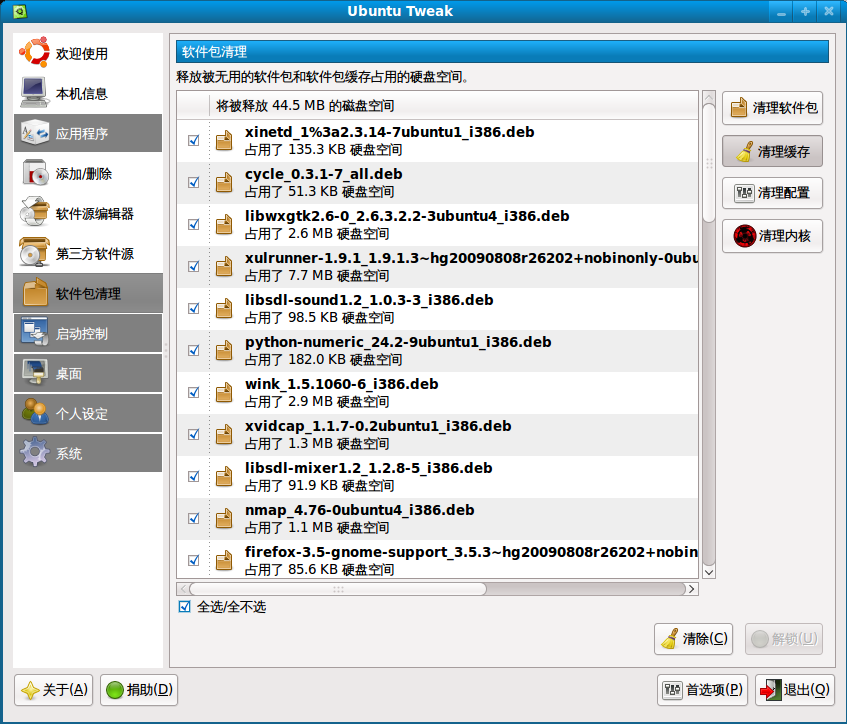Click the 个人设定 users icon
This screenshot has width=847, height=724.
(x=34, y=412)
